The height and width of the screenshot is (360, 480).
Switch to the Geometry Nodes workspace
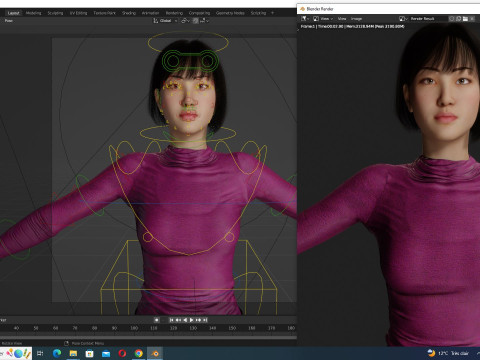coord(230,13)
